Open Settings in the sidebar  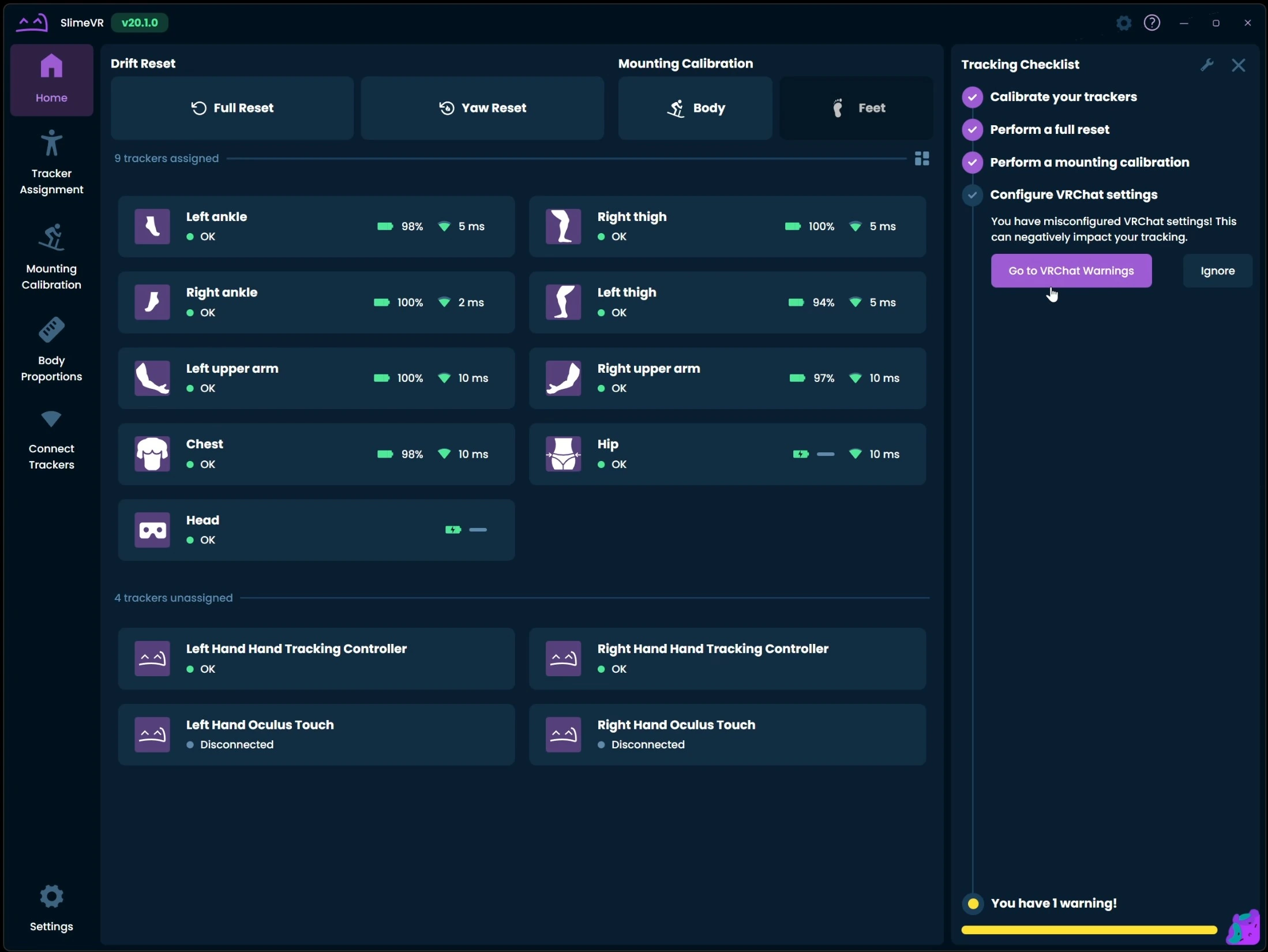click(51, 908)
